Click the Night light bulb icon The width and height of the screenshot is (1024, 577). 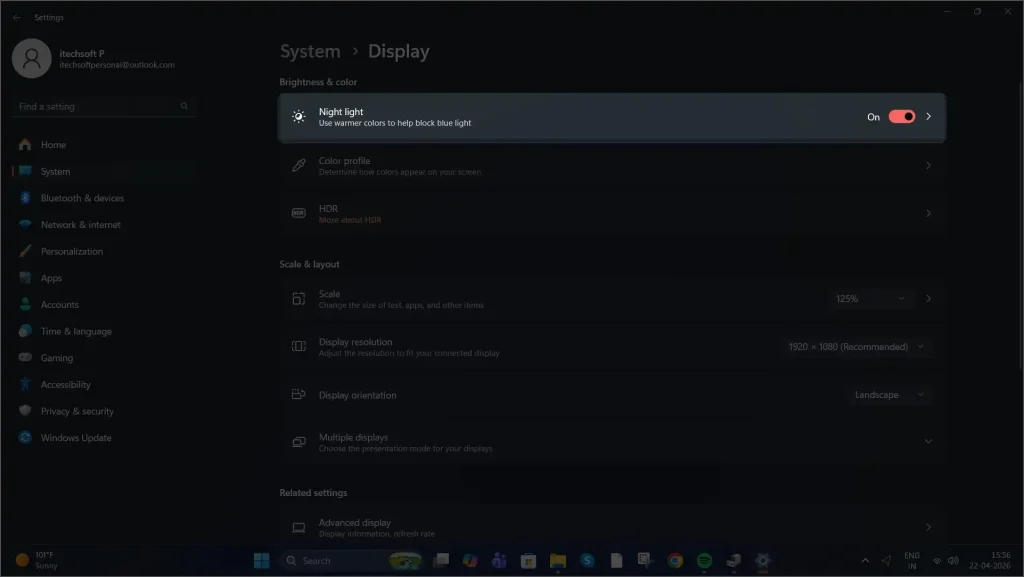[x=297, y=117]
